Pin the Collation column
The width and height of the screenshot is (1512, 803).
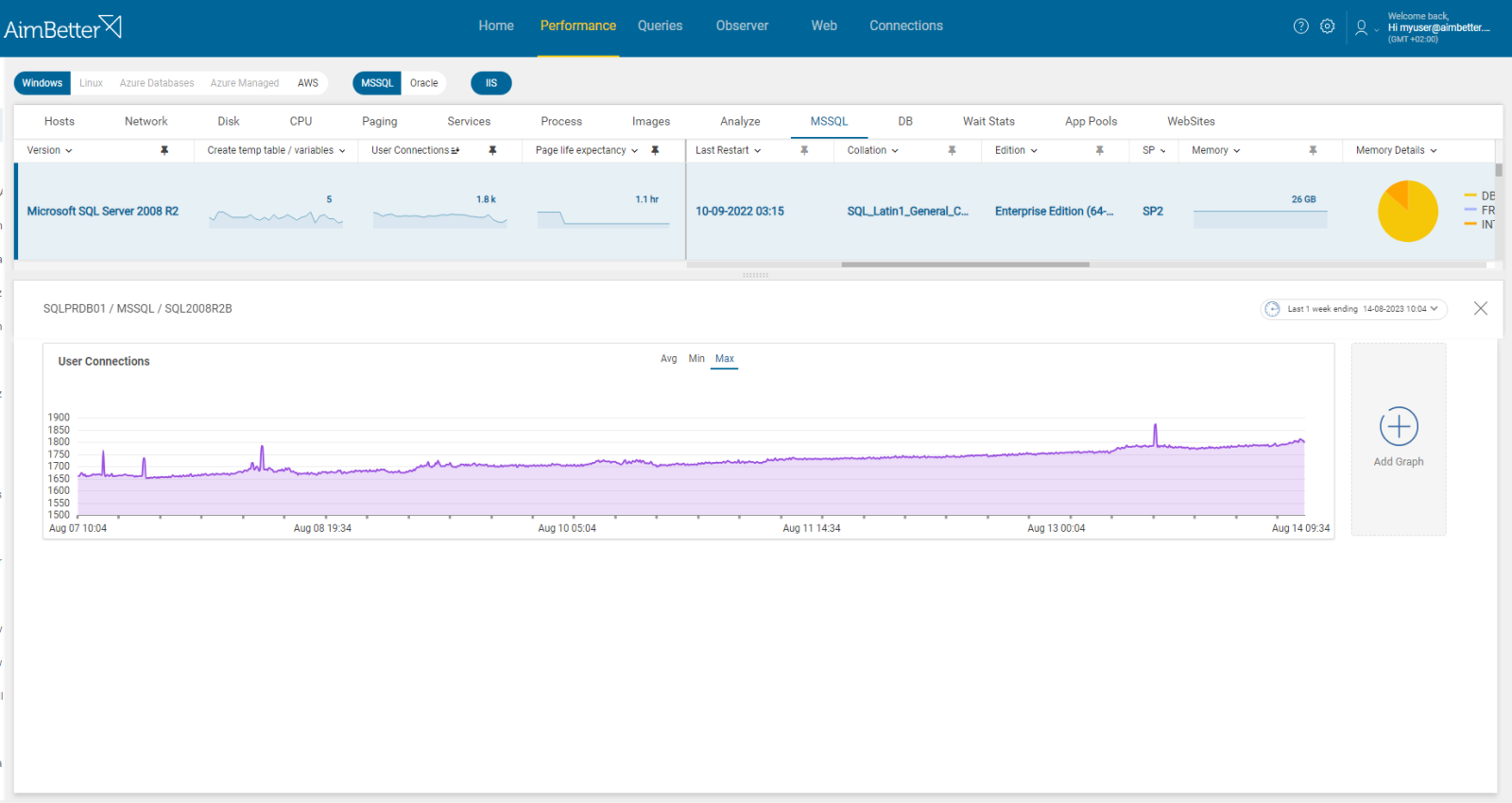pyautogui.click(x=952, y=150)
